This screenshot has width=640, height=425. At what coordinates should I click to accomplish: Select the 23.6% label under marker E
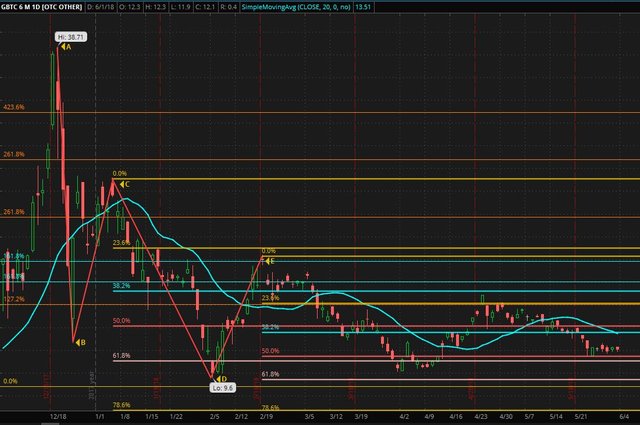coord(270,298)
